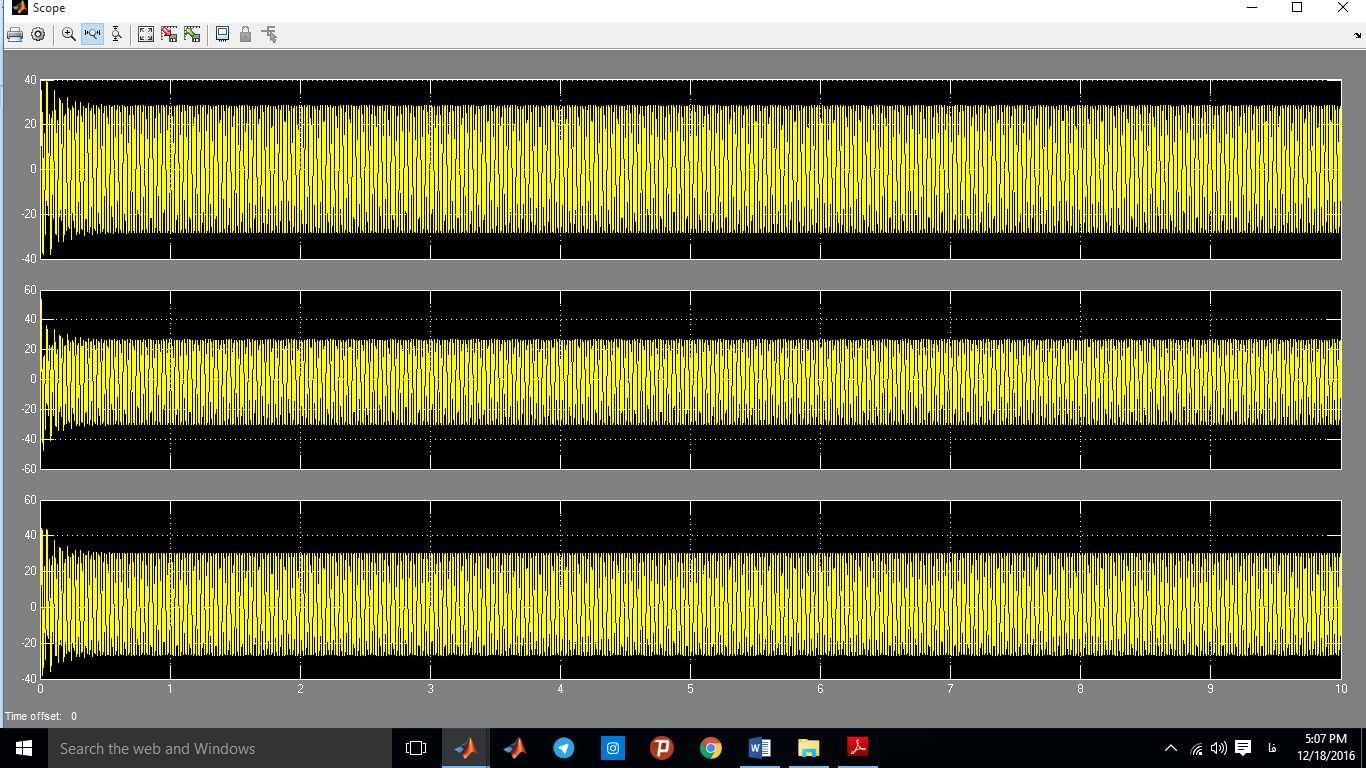Switch to Google Chrome in taskbar
Screen dimensions: 1366x768
coord(711,748)
